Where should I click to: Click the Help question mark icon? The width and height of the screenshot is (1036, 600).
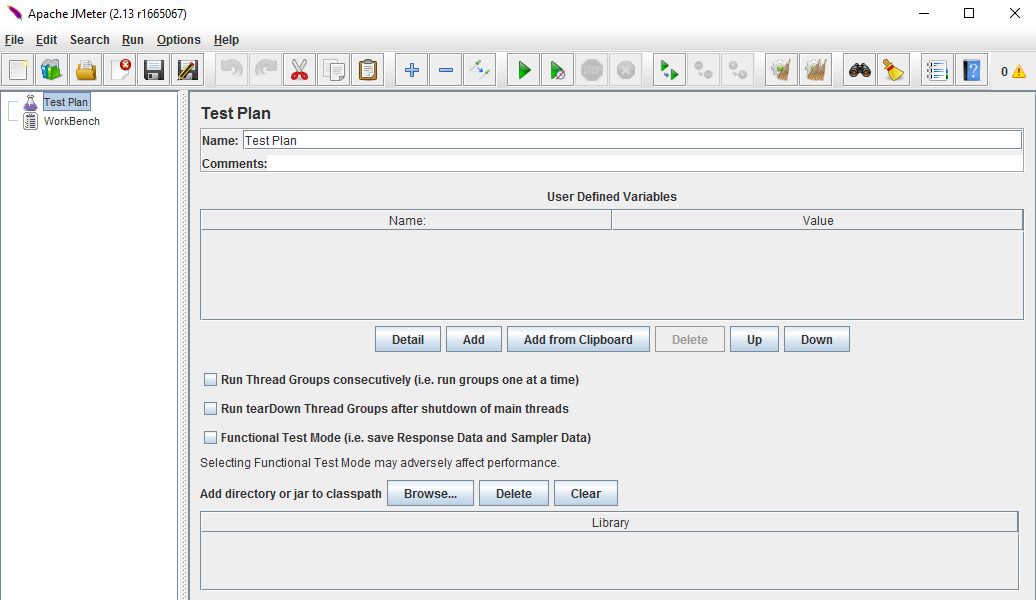pyautogui.click(x=972, y=70)
